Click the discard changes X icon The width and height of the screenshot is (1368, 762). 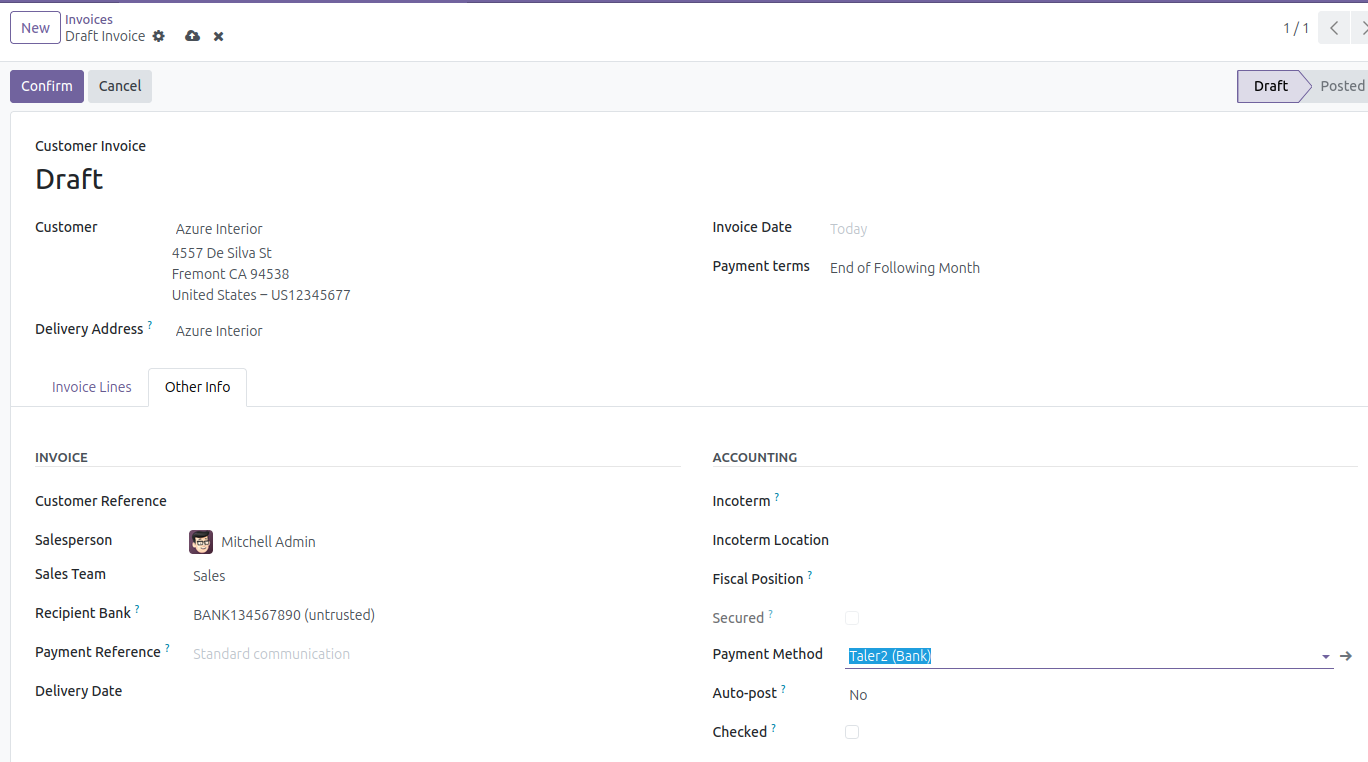tap(218, 37)
